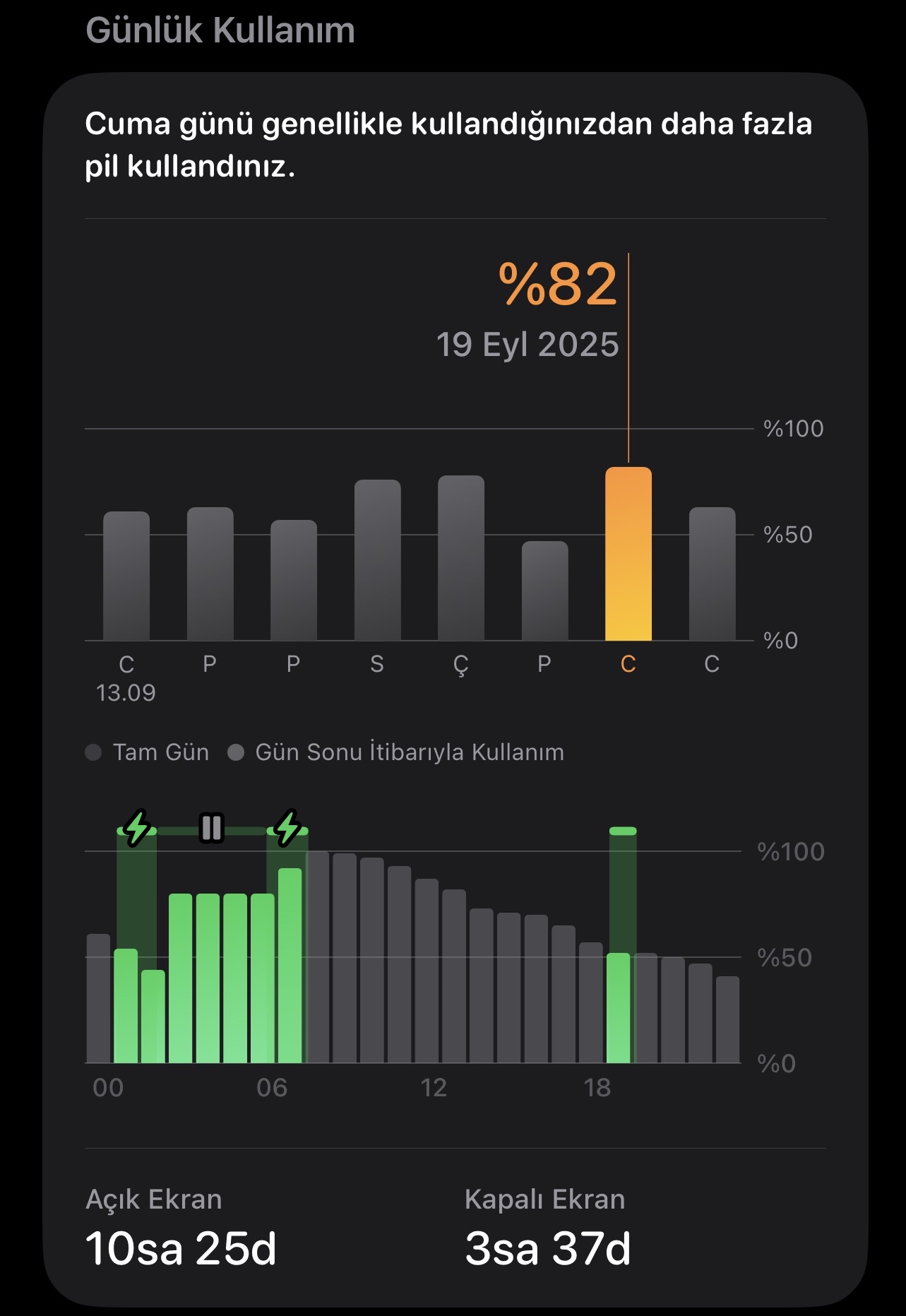Select the Tuesday (S) usage bar
The width and height of the screenshot is (906, 1316).
point(378,560)
